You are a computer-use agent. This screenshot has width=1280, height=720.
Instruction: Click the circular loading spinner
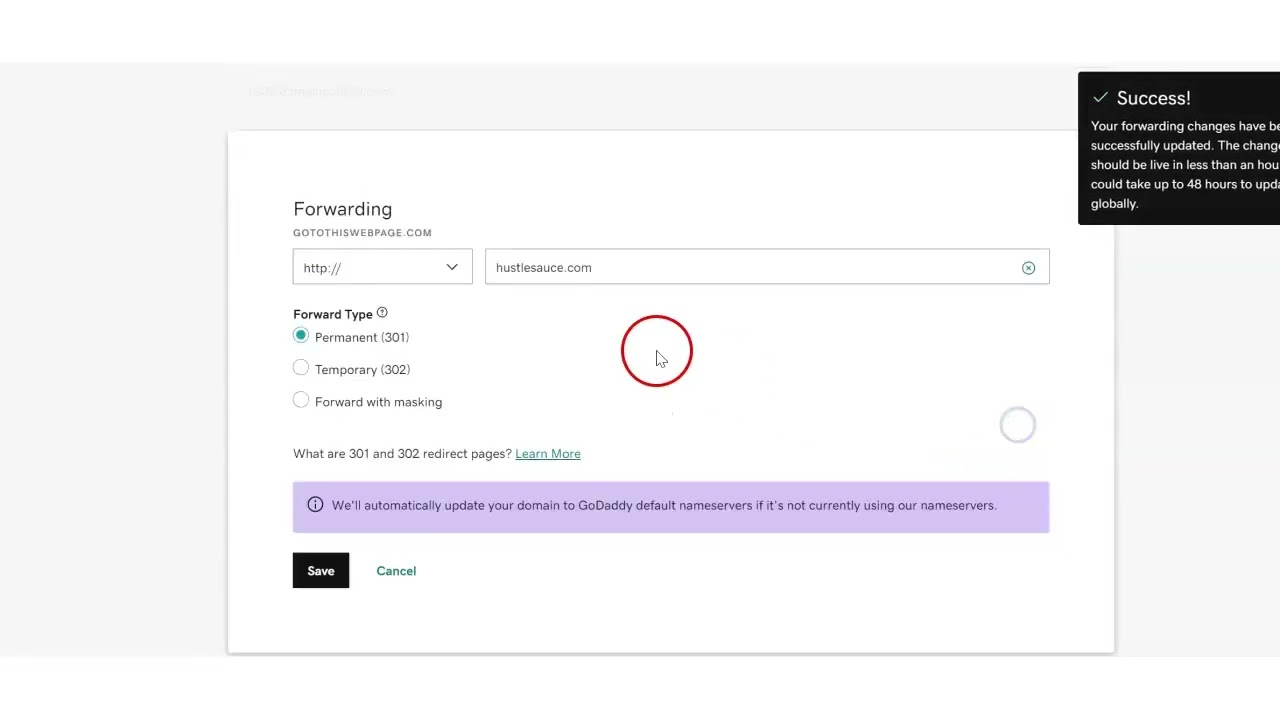[x=1018, y=425]
